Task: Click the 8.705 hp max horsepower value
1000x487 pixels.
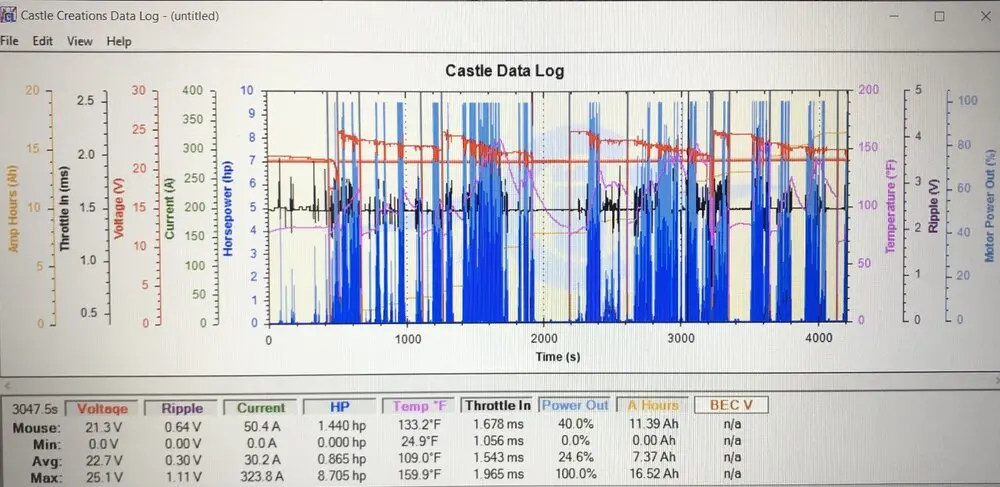Action: pyautogui.click(x=342, y=475)
